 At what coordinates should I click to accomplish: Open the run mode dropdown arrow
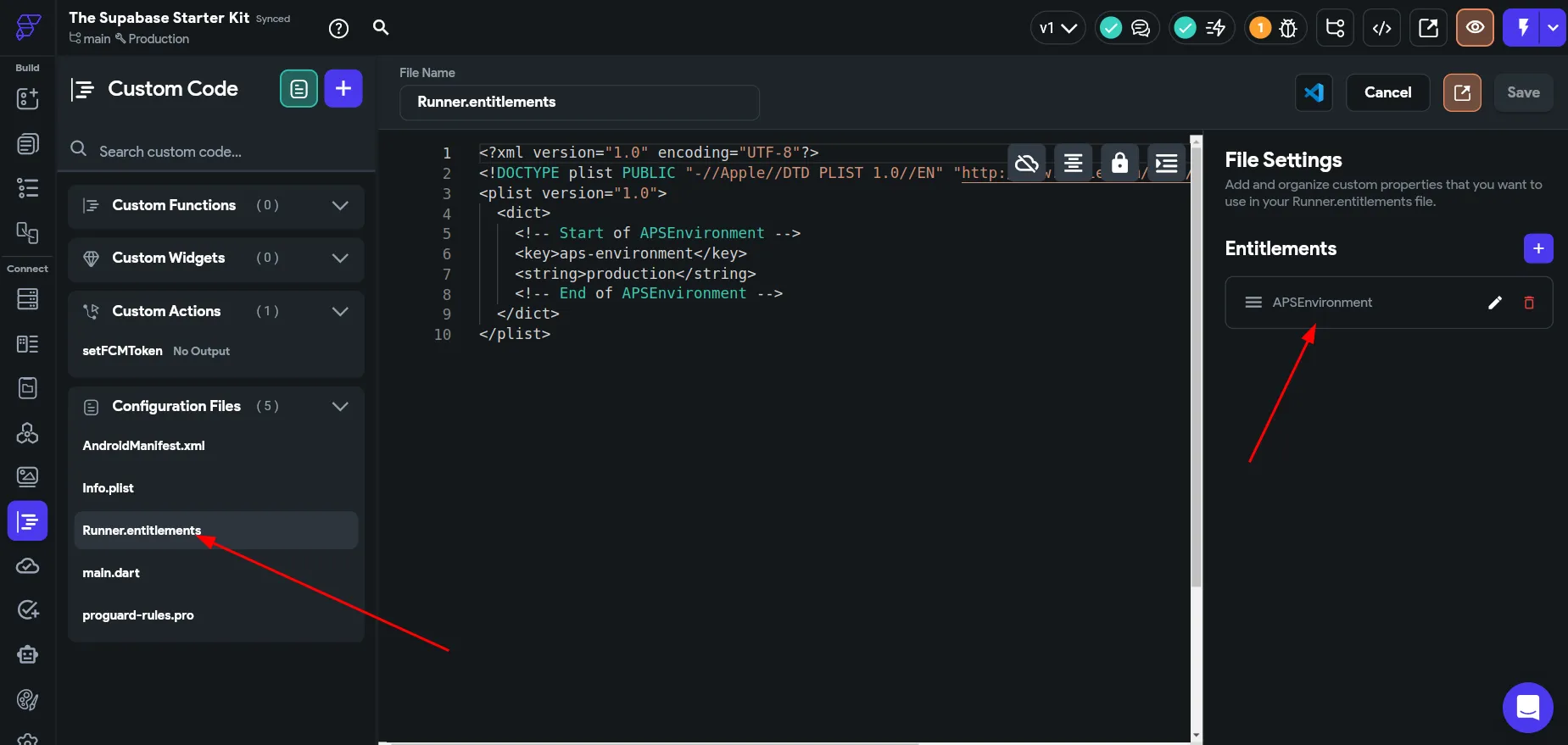[x=1553, y=28]
